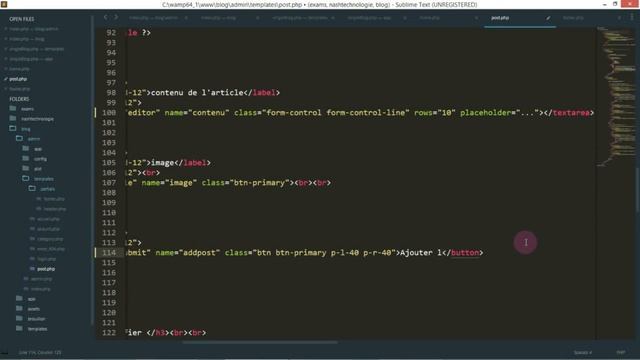Viewport: 640px width, 360px height.
Task: Select the config folder name
Action: pyautogui.click(x=40, y=159)
